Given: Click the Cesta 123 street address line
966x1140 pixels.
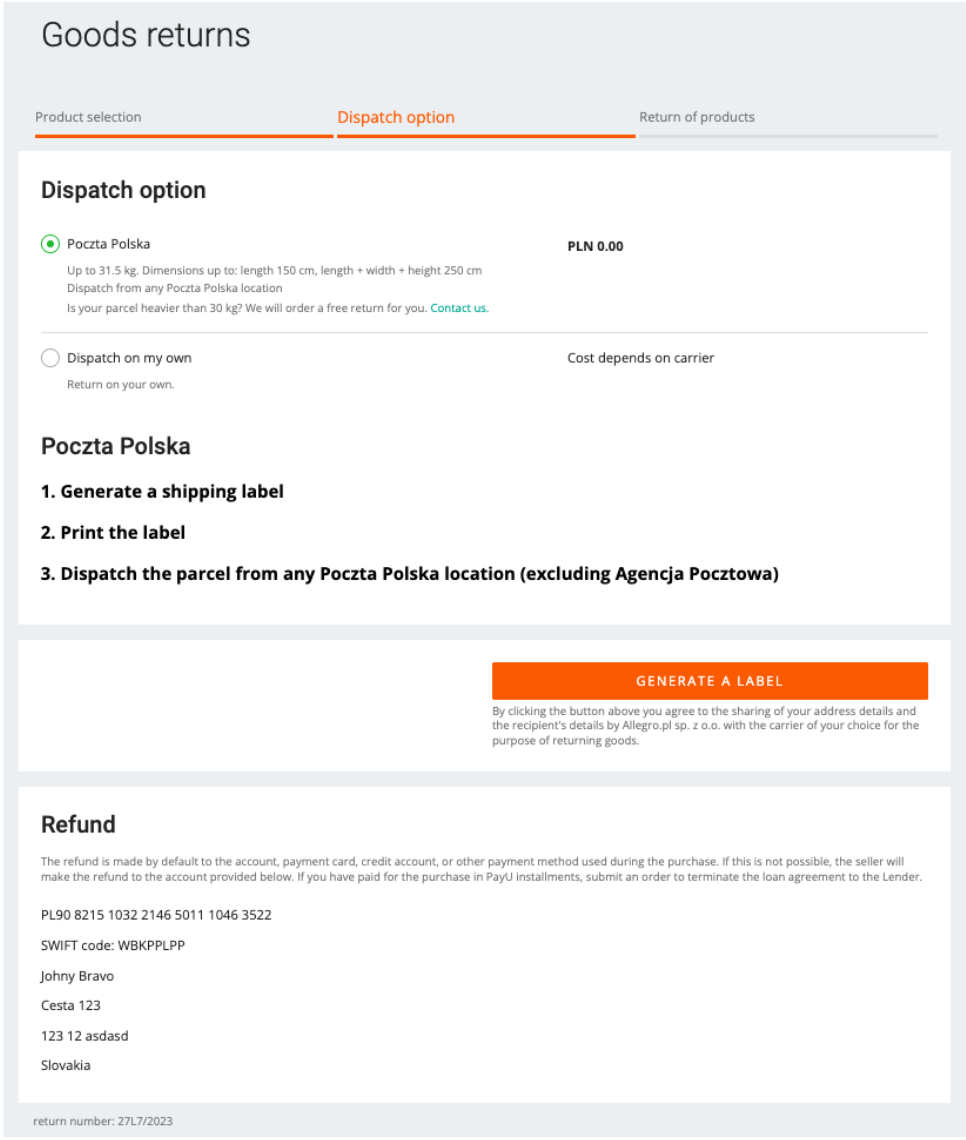Looking at the screenshot, I should point(71,1005).
